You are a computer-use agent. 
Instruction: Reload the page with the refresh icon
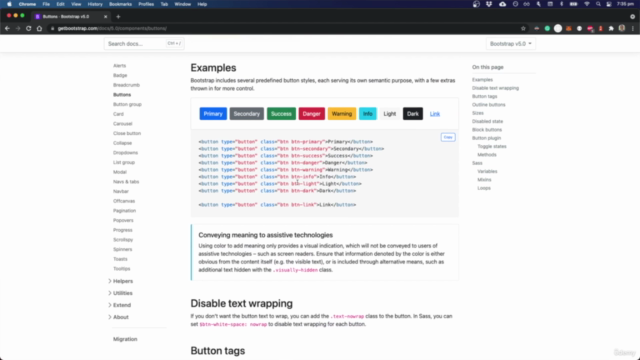29,29
